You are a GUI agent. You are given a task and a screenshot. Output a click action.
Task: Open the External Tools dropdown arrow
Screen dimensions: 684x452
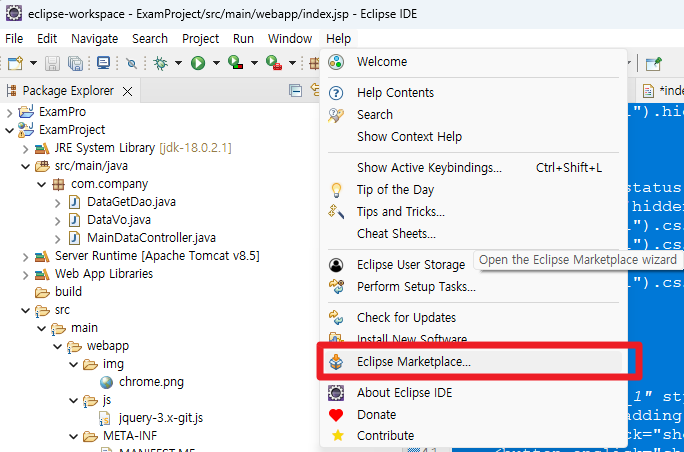(292, 64)
